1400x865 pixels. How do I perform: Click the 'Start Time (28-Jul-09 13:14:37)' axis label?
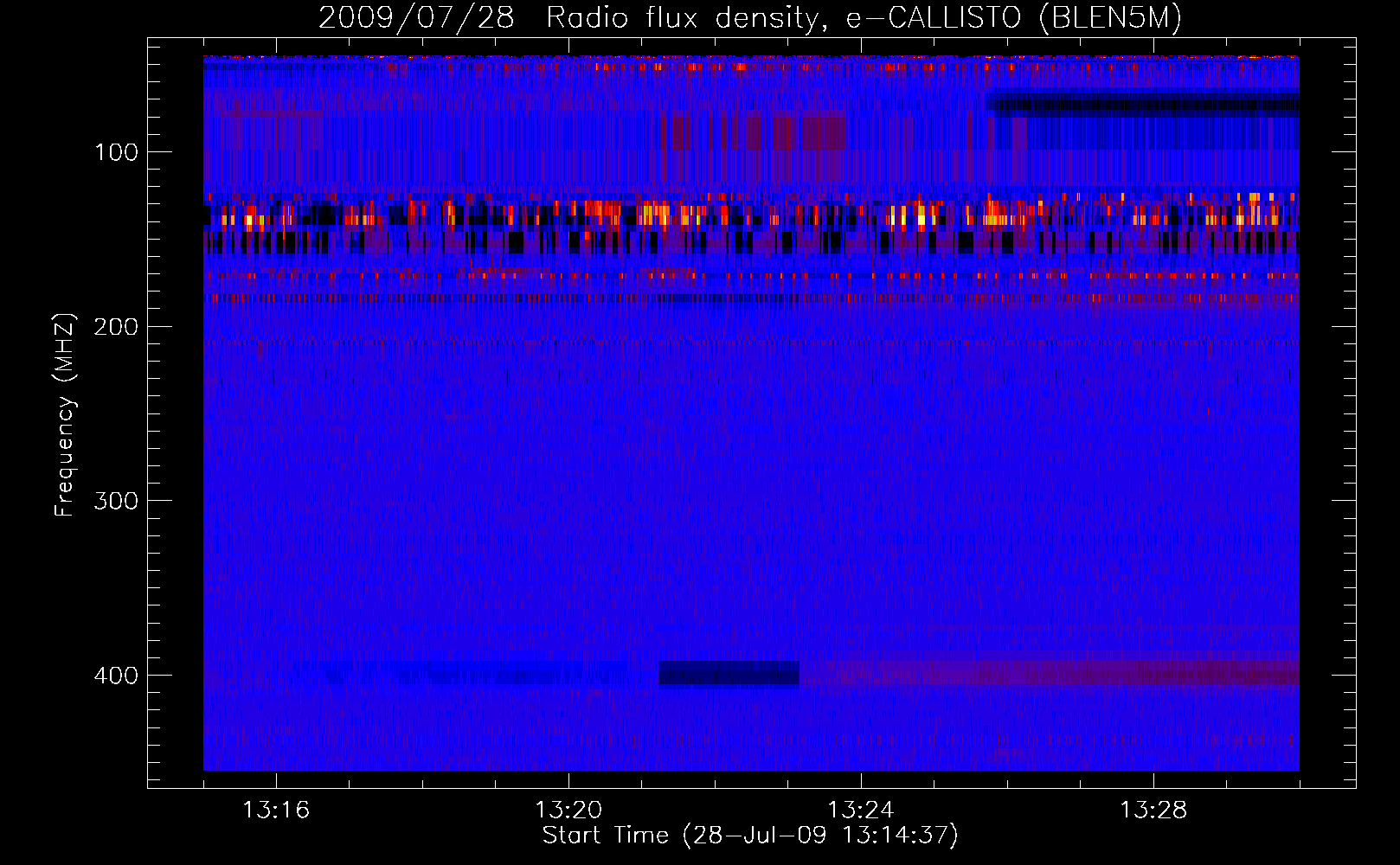click(750, 836)
